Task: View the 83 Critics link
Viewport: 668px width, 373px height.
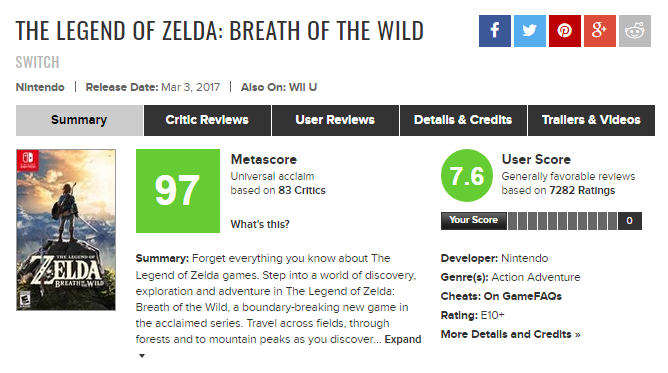Action: coord(302,190)
